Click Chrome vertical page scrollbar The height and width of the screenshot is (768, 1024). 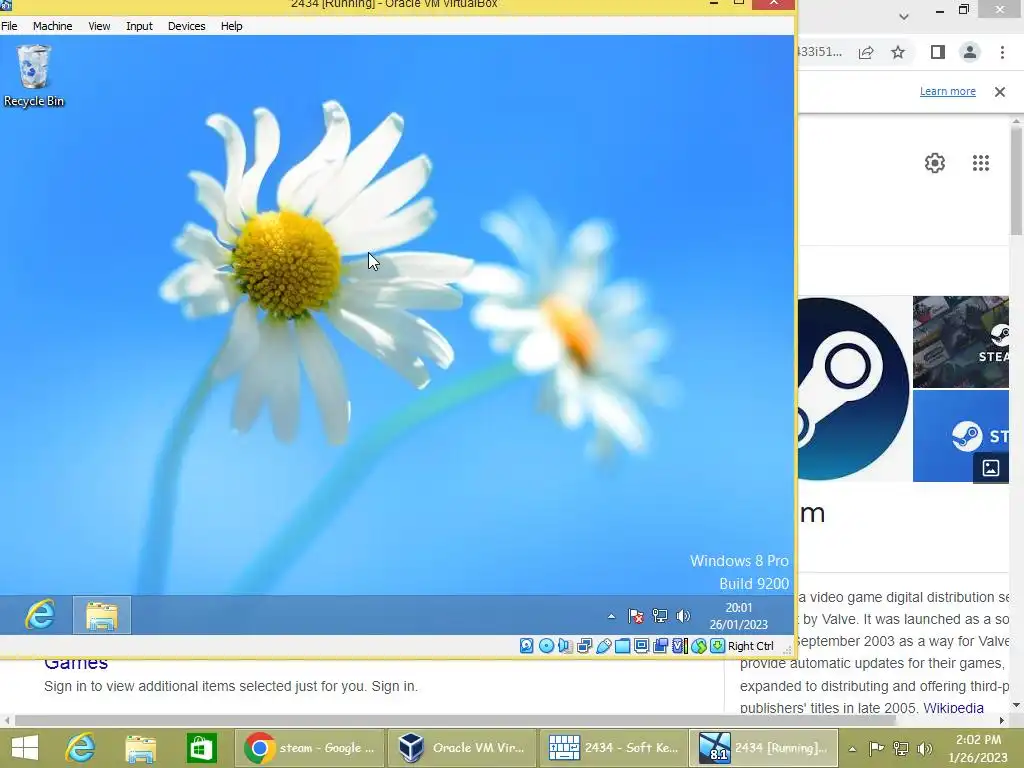(1016, 180)
